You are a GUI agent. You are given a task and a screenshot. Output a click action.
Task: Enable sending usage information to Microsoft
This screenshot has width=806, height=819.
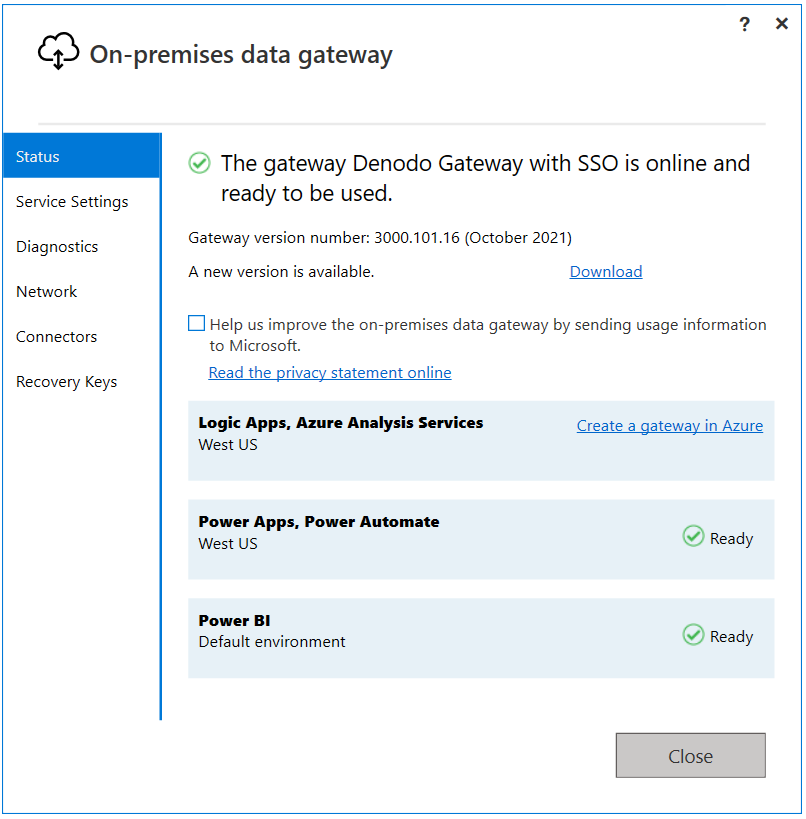(x=196, y=323)
